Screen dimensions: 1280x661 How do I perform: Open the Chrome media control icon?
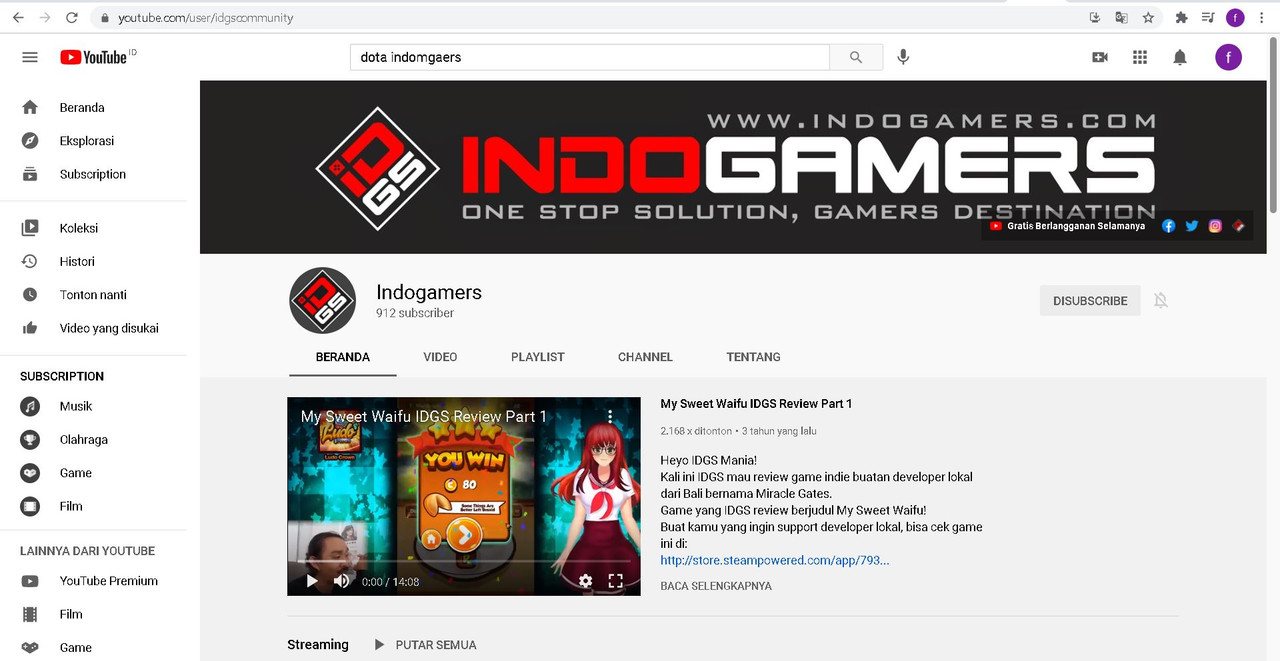[x=1208, y=18]
